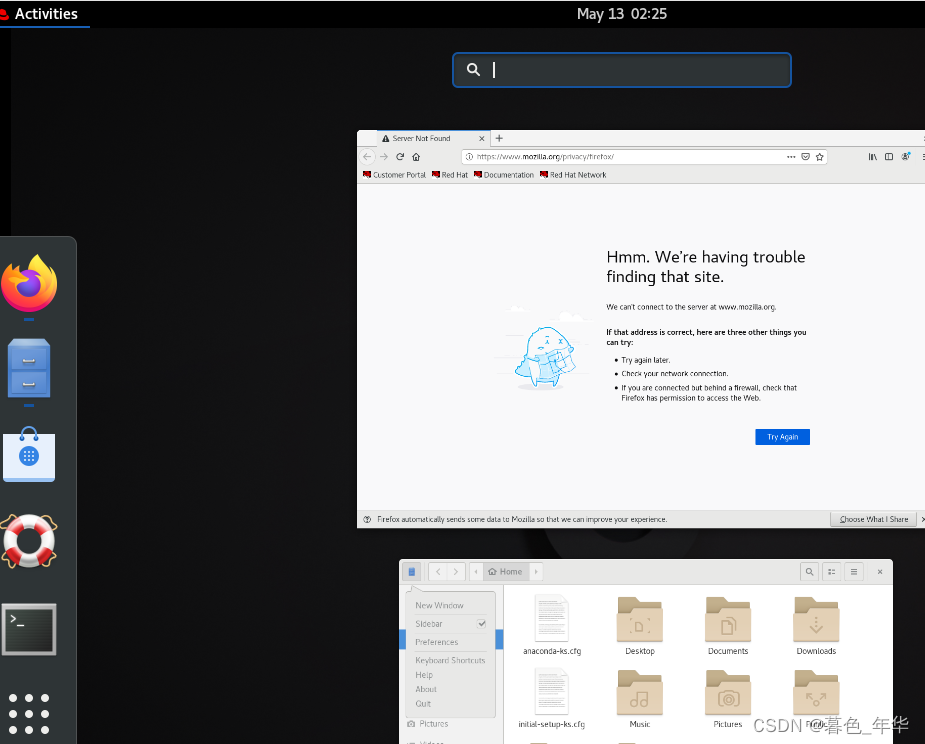Select the Documents folder

[728, 625]
